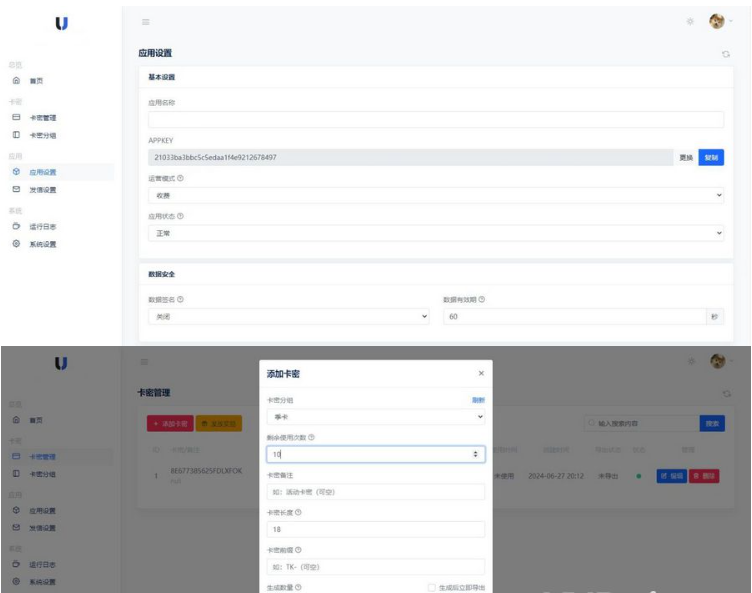
Task: Close the 添加卡密 dialog with the X
Action: point(480,373)
